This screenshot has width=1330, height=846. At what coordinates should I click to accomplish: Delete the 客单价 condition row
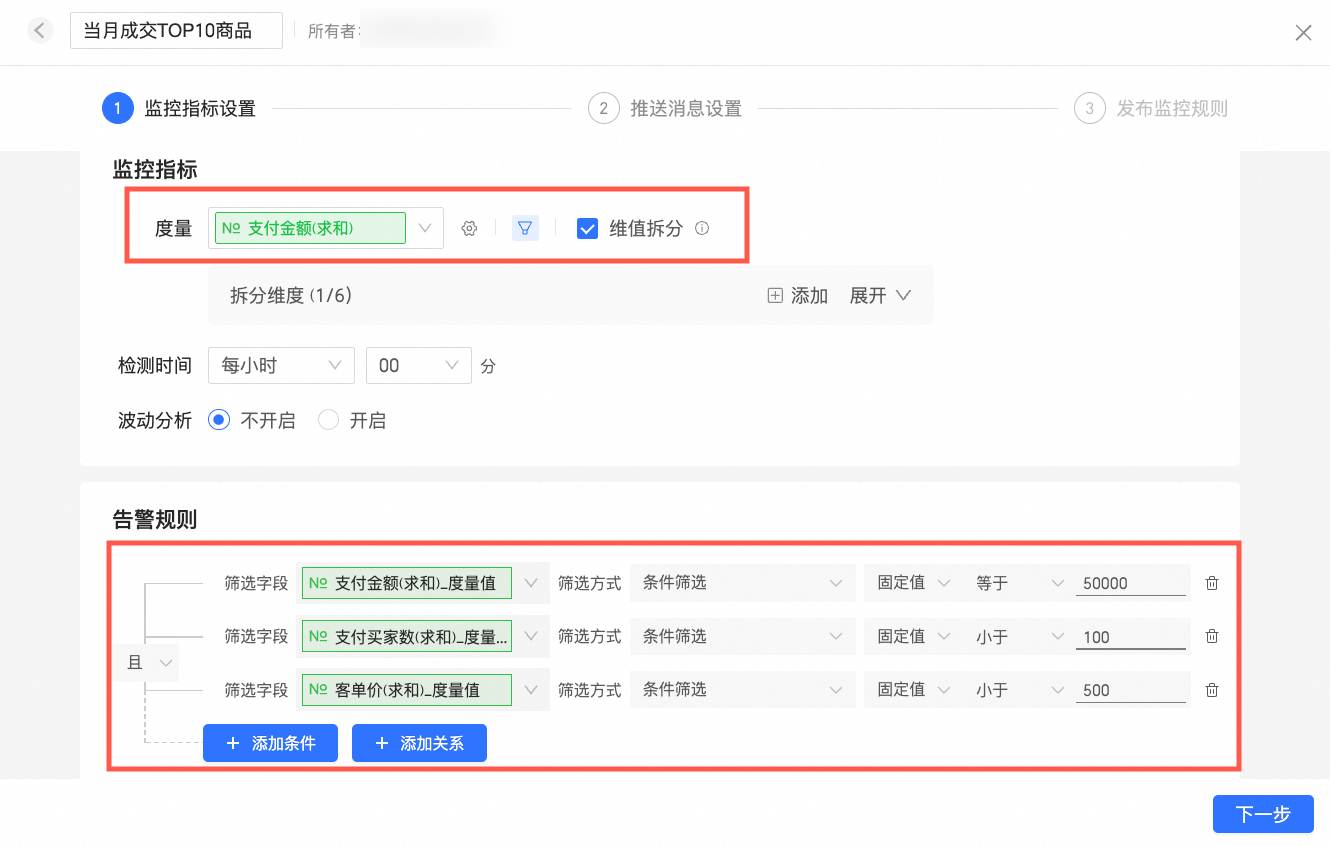click(1212, 690)
